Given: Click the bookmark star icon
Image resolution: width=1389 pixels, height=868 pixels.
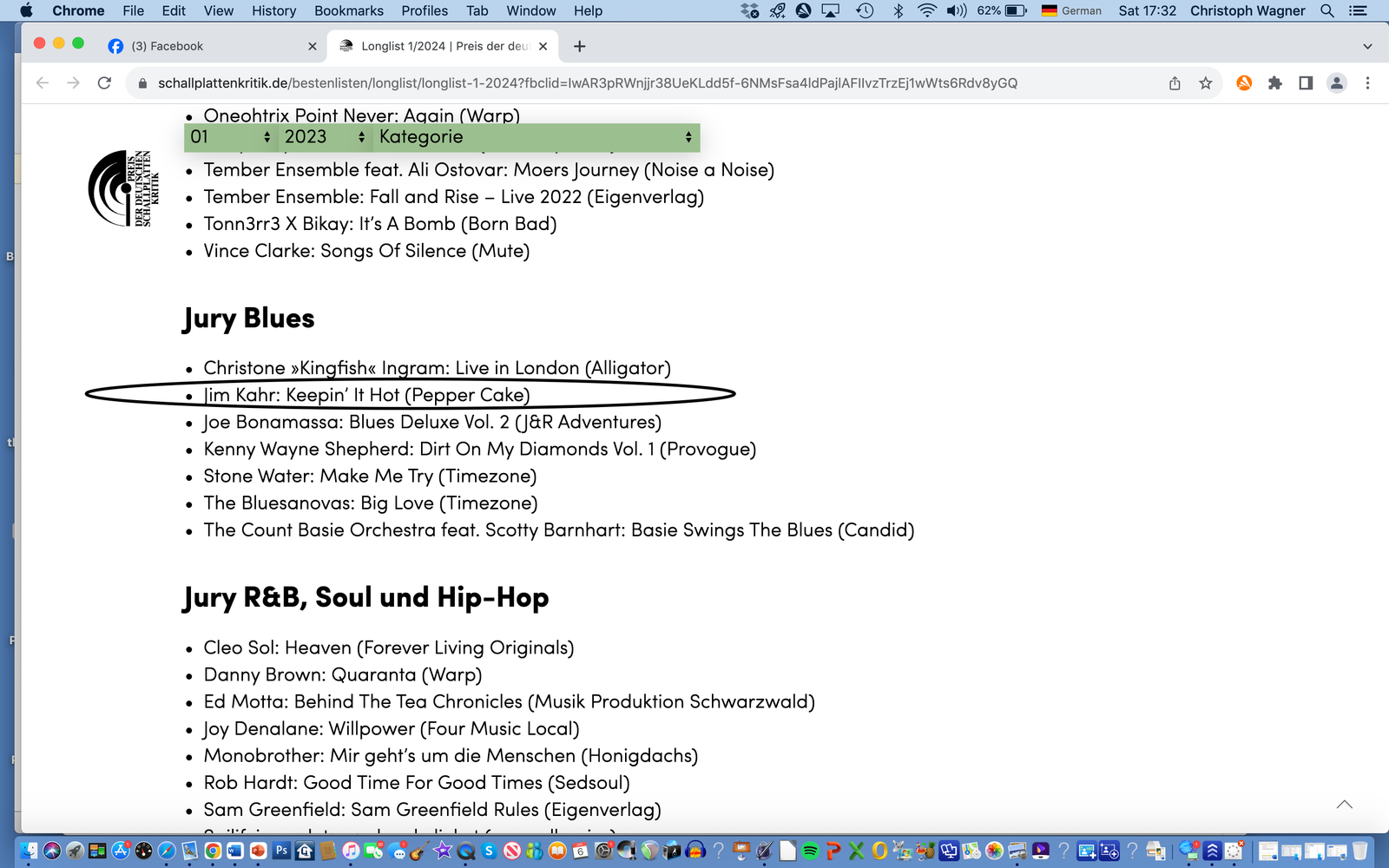Looking at the screenshot, I should [x=1205, y=83].
